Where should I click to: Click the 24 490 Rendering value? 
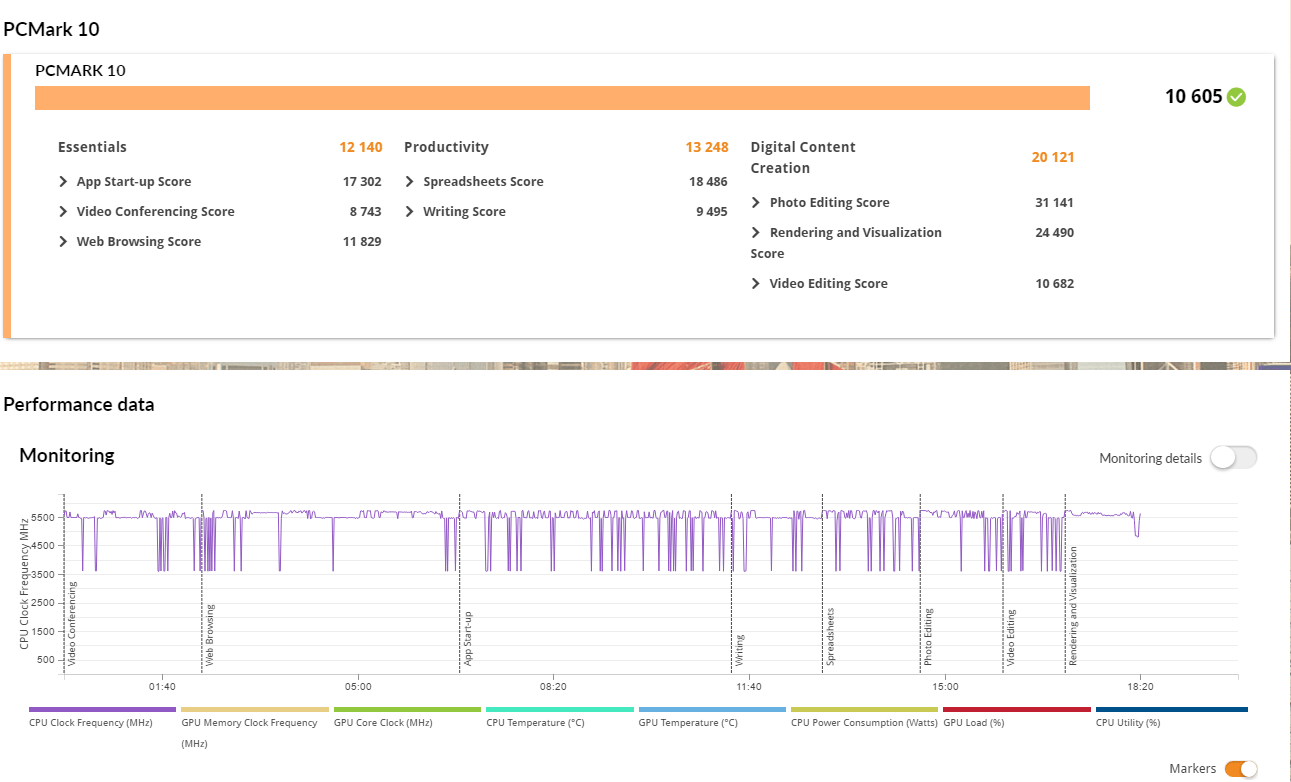coord(1054,233)
